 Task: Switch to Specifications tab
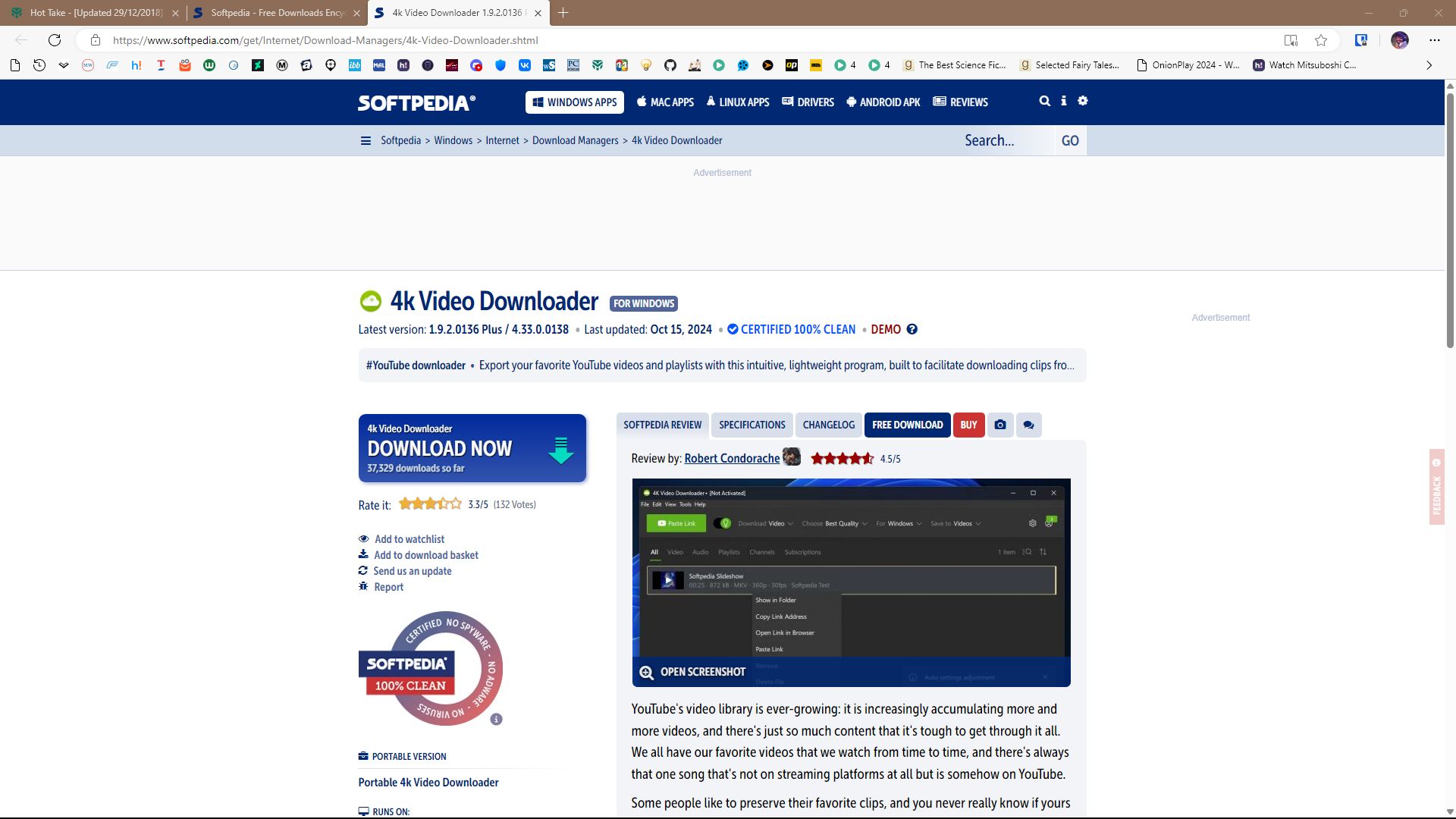(x=752, y=425)
